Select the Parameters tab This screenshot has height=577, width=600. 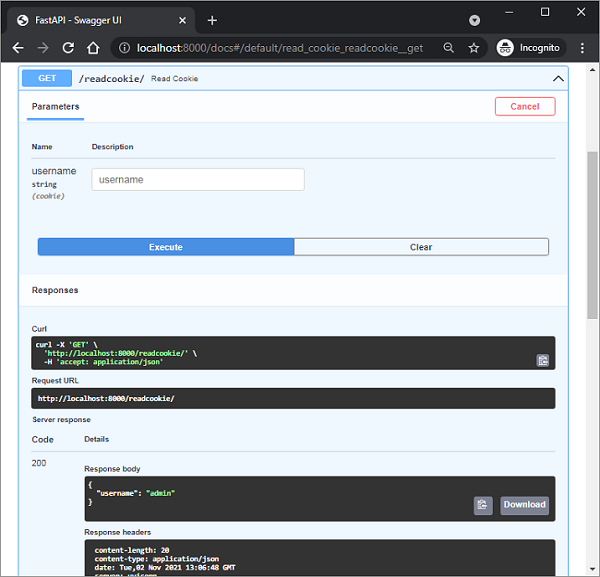pos(55,106)
